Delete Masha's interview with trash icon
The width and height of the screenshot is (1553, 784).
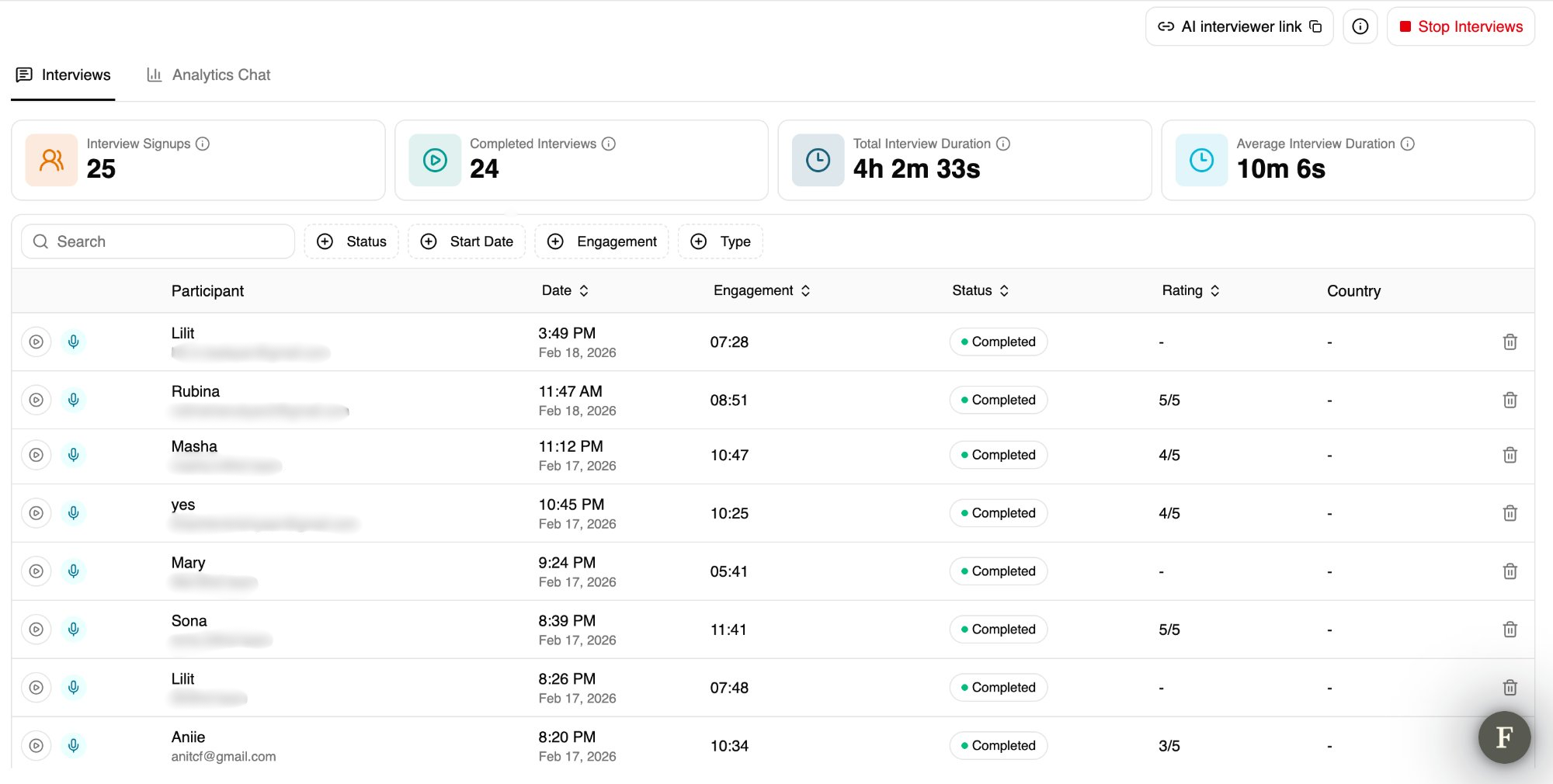click(1510, 455)
